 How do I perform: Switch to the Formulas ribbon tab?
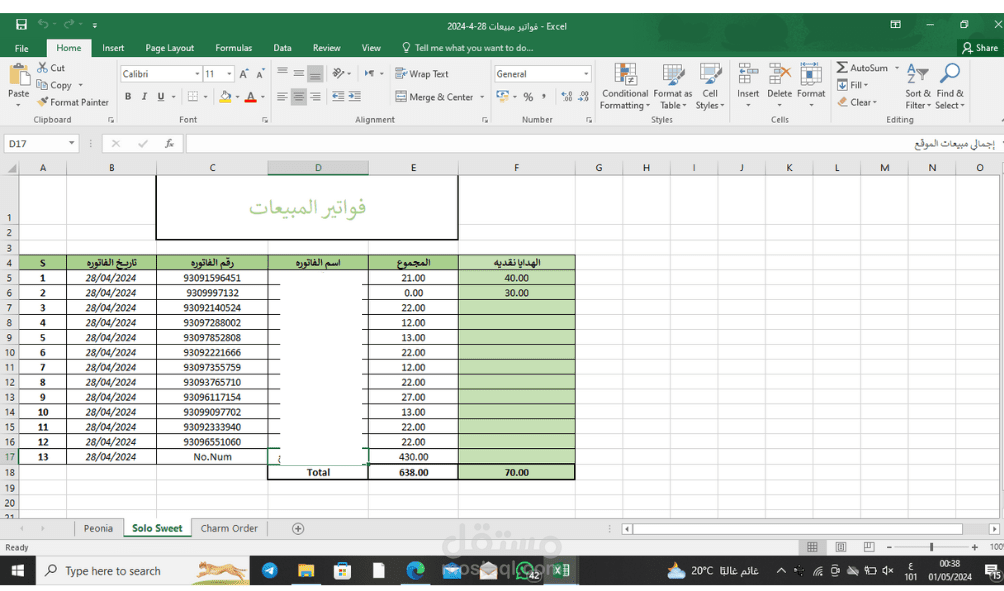pos(233,47)
